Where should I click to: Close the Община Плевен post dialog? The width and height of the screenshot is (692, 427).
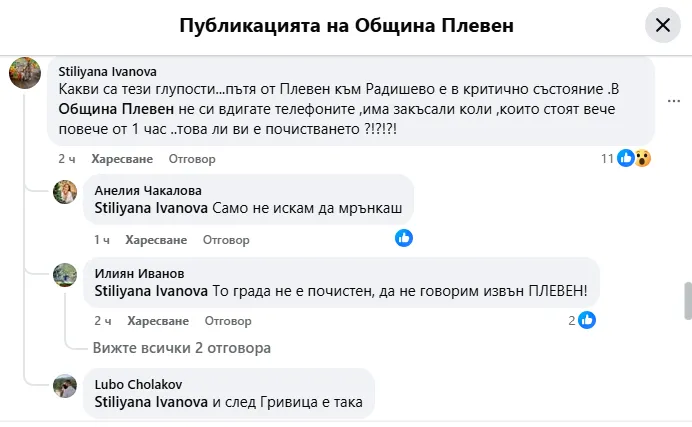coord(662,25)
